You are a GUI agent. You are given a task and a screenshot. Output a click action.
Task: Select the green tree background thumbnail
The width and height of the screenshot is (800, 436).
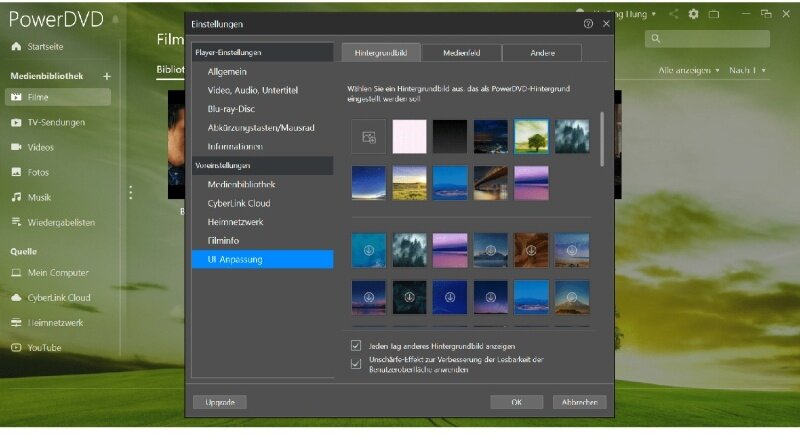point(531,137)
